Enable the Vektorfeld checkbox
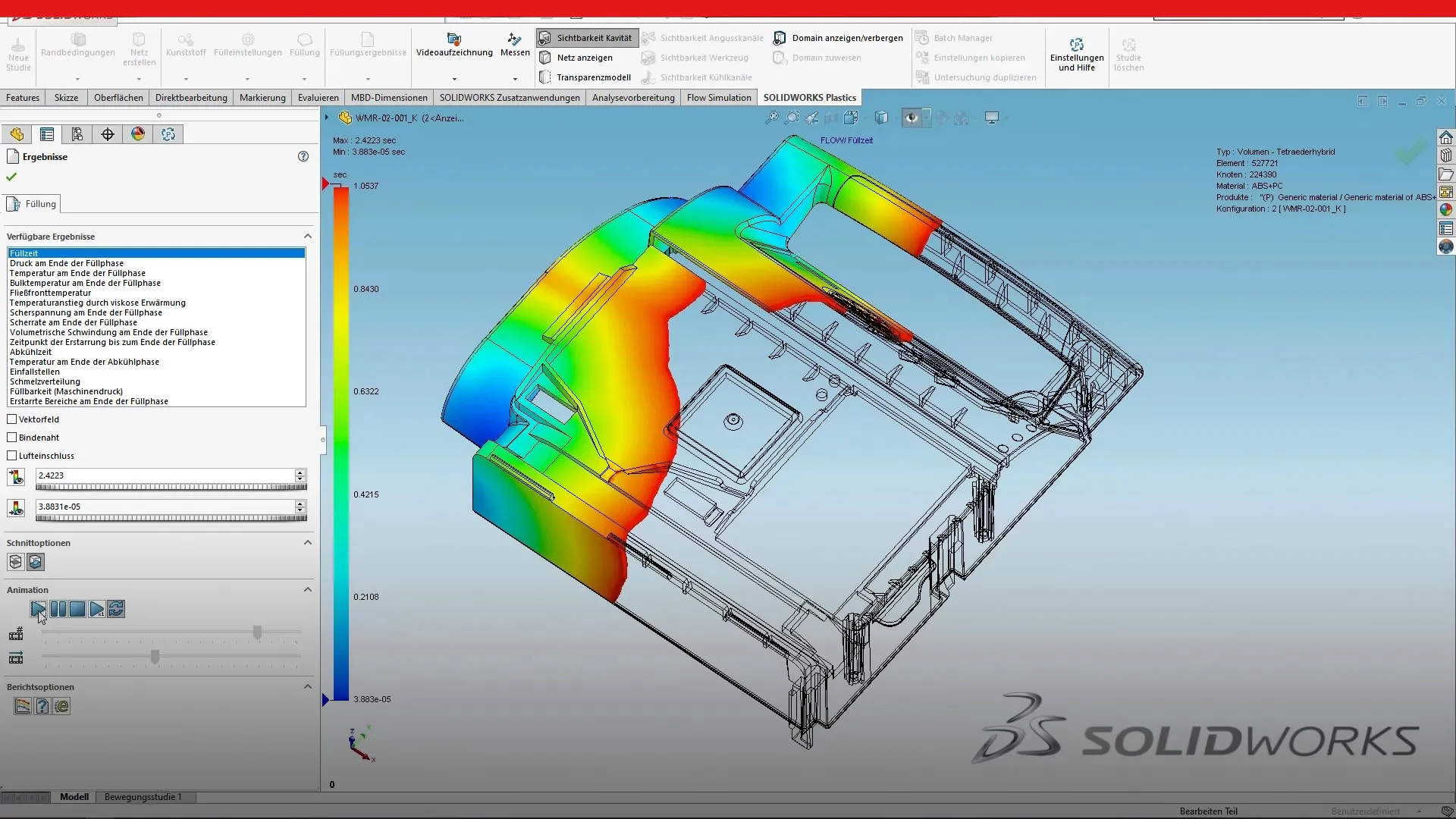This screenshot has height=819, width=1456. point(12,419)
